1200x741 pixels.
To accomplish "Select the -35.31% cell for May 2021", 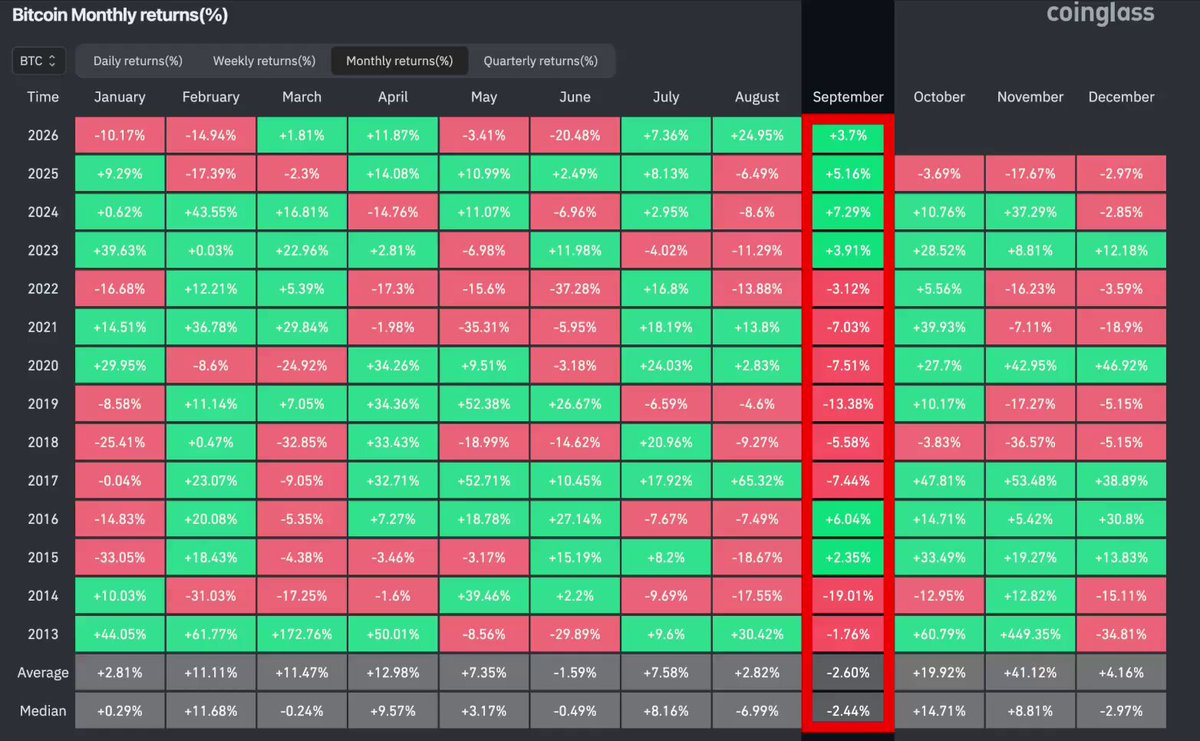I will tap(484, 327).
